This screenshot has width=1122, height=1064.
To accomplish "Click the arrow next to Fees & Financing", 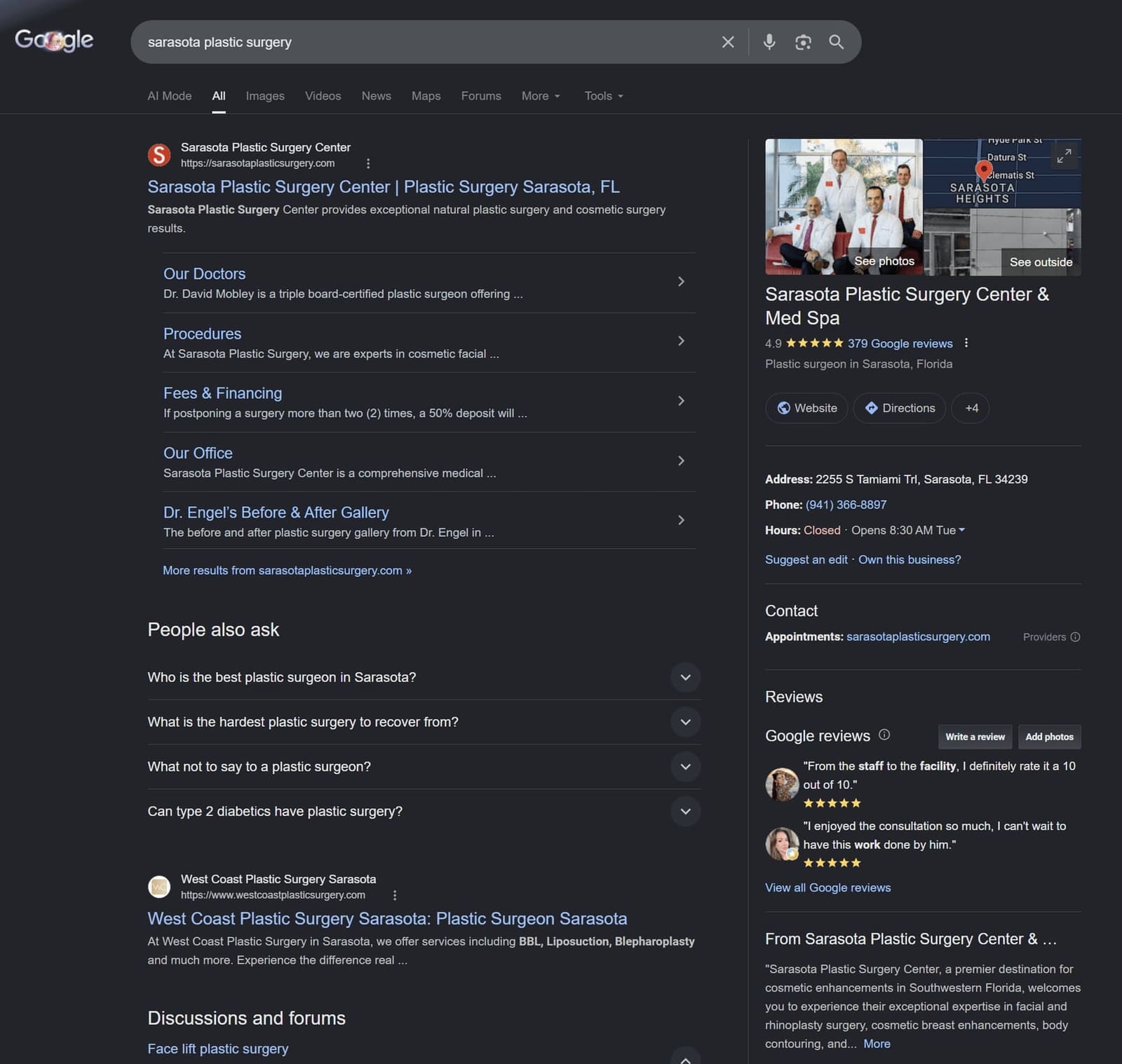I will [x=681, y=401].
